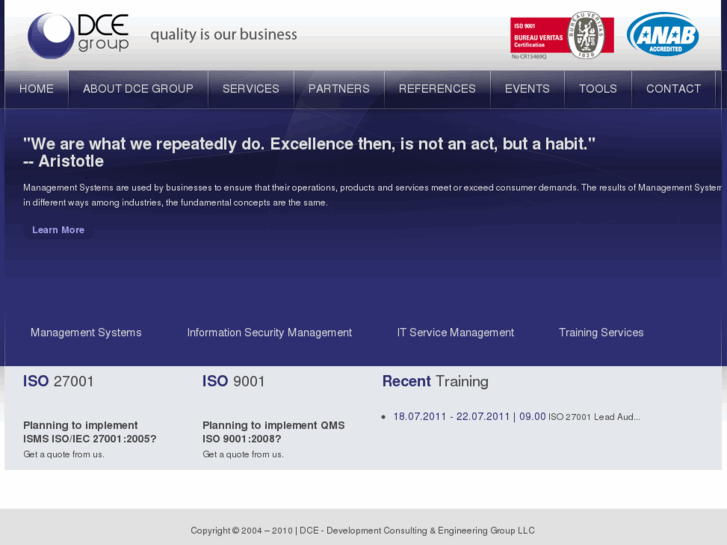
Task: Click 'Planning to implement QMS ISO 9001:2008?' text
Action: click(x=274, y=432)
